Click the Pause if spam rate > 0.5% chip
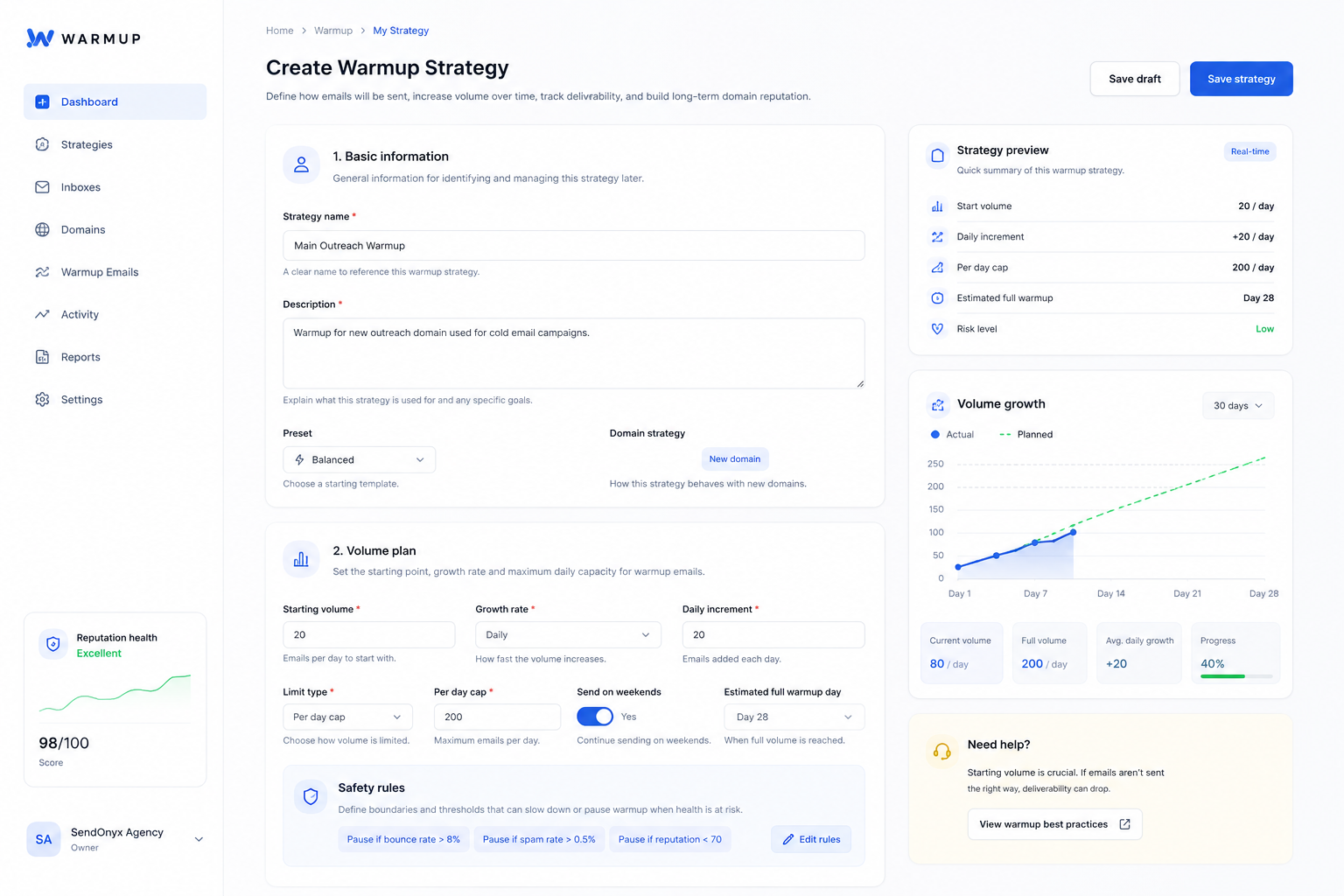The width and height of the screenshot is (1344, 896). (x=539, y=839)
